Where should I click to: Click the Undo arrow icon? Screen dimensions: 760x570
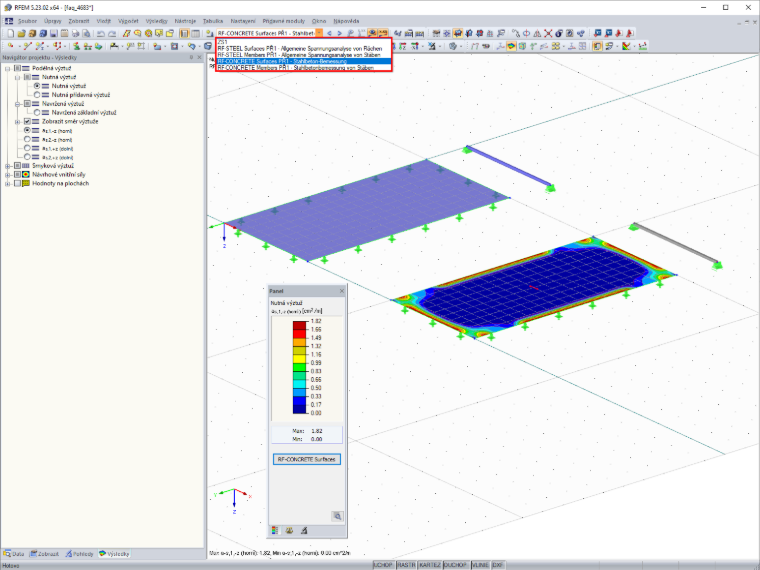tap(101, 33)
